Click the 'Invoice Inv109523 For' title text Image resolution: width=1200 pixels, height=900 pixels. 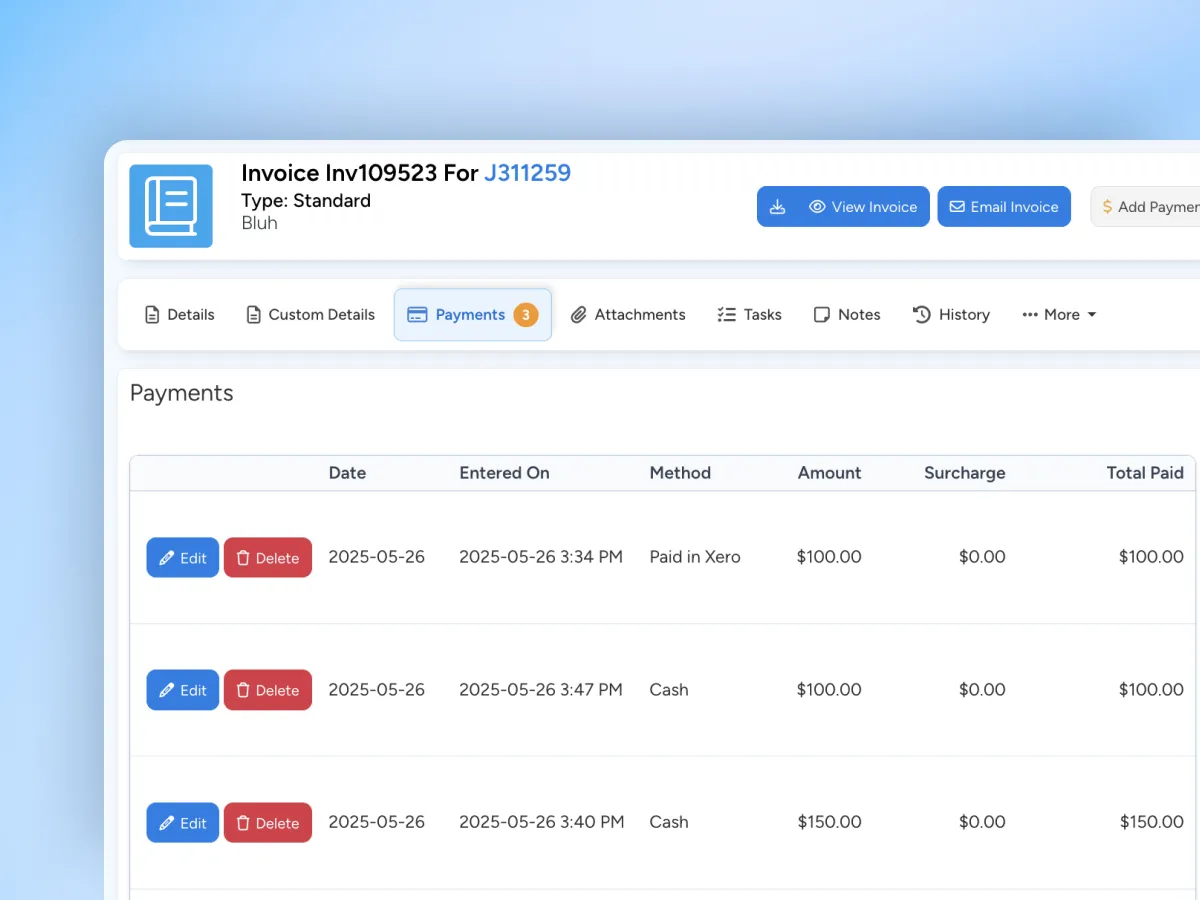(360, 173)
